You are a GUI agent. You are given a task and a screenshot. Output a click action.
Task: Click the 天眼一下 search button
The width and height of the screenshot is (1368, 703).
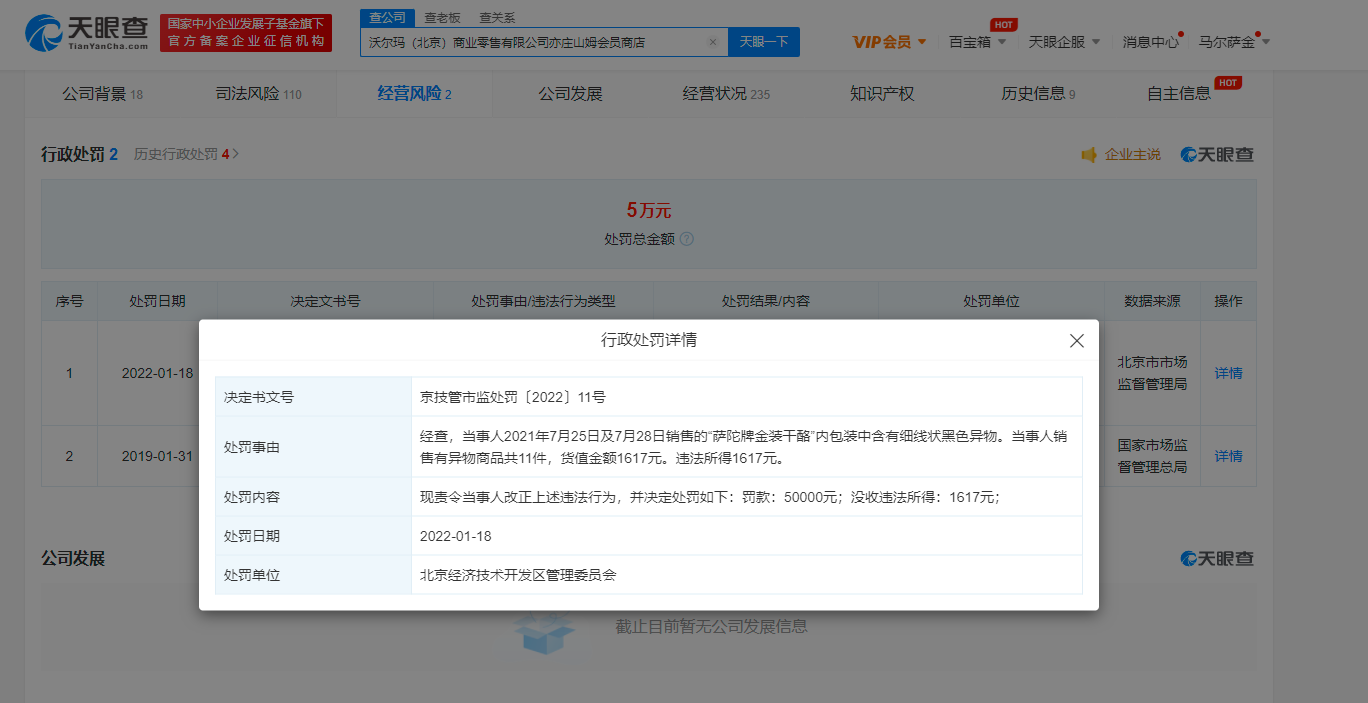764,42
